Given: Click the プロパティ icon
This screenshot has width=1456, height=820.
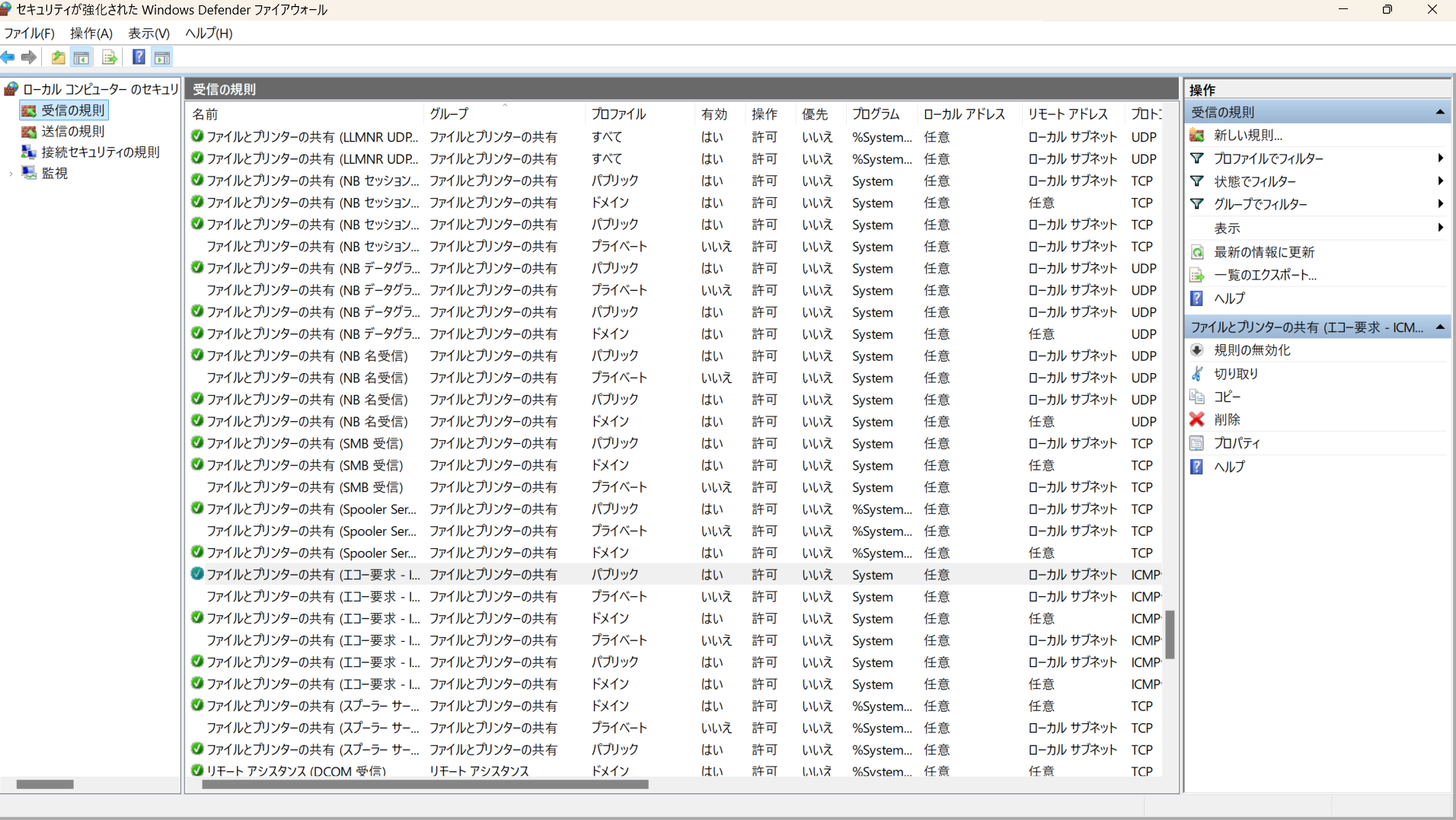Looking at the screenshot, I should (x=1197, y=443).
